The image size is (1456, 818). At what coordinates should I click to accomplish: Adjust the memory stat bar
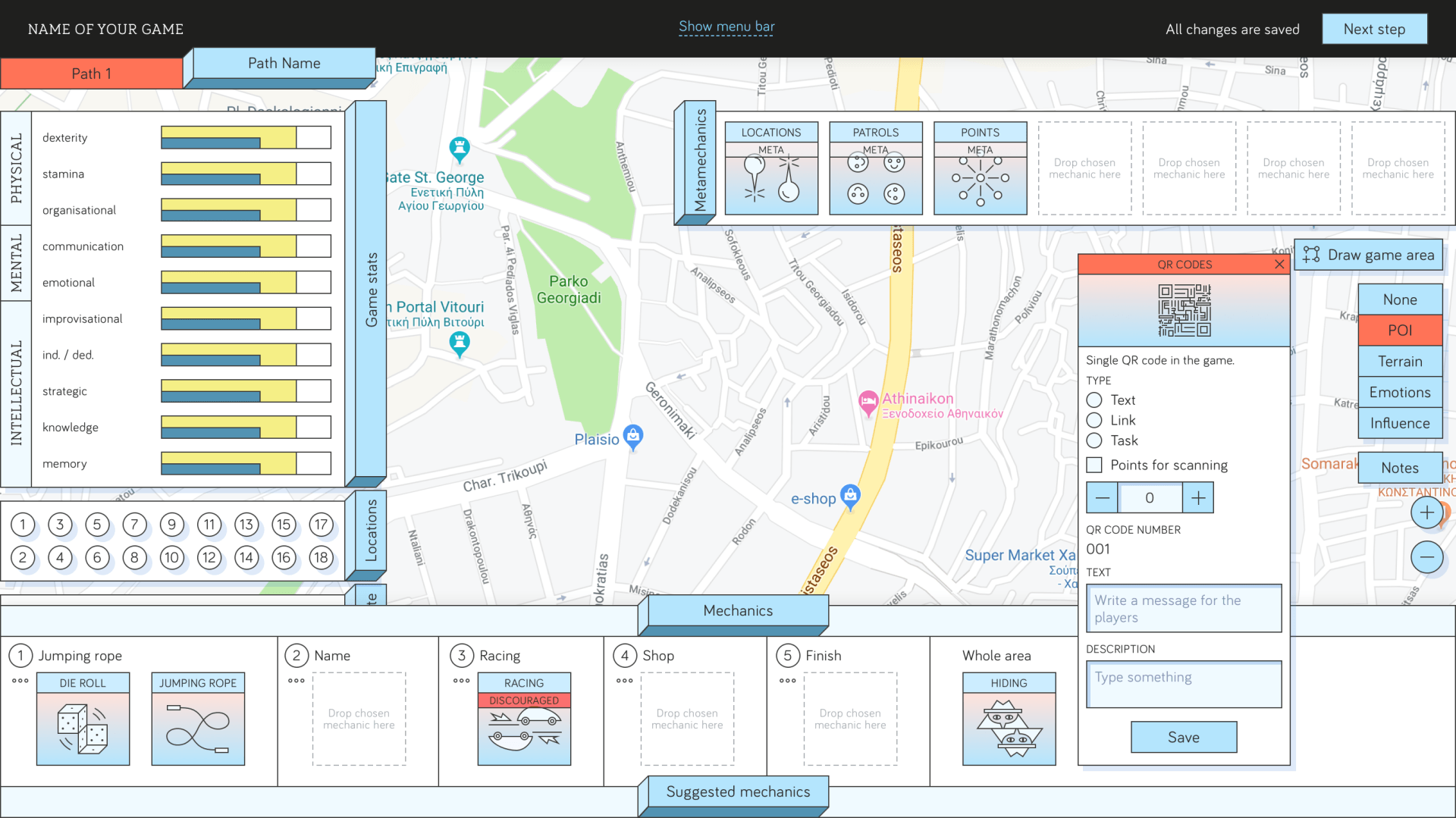(x=246, y=463)
